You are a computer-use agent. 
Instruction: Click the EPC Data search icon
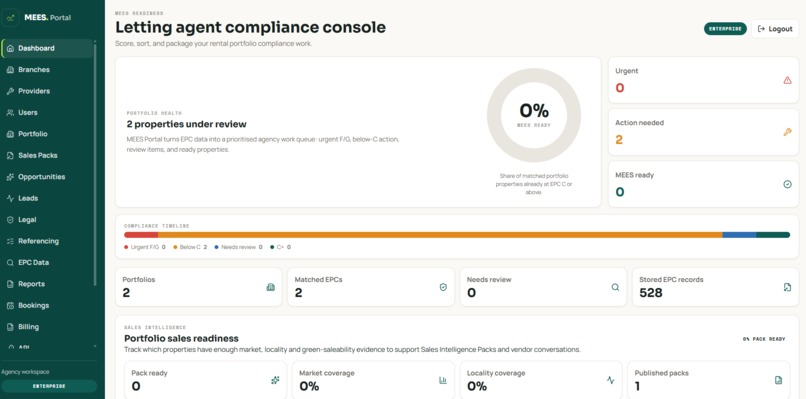10,263
